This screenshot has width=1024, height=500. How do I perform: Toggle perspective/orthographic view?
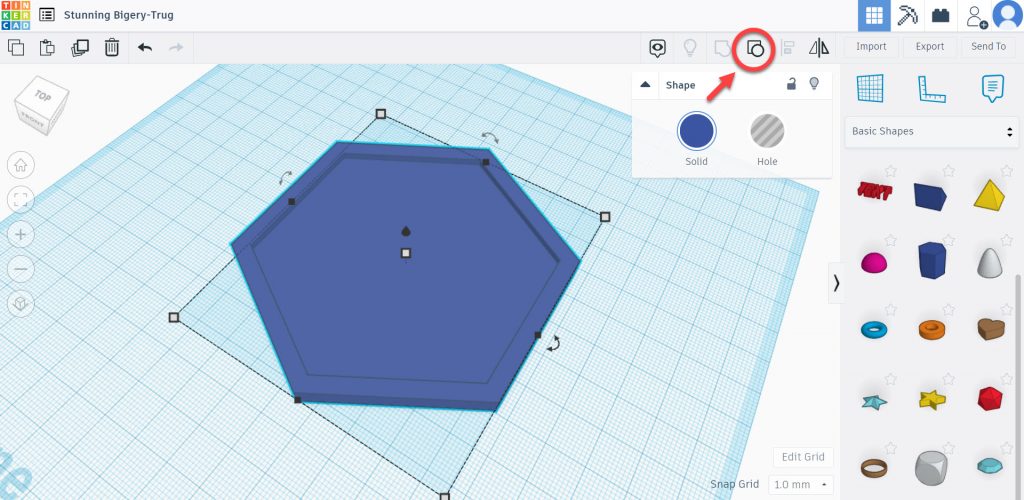[21, 303]
